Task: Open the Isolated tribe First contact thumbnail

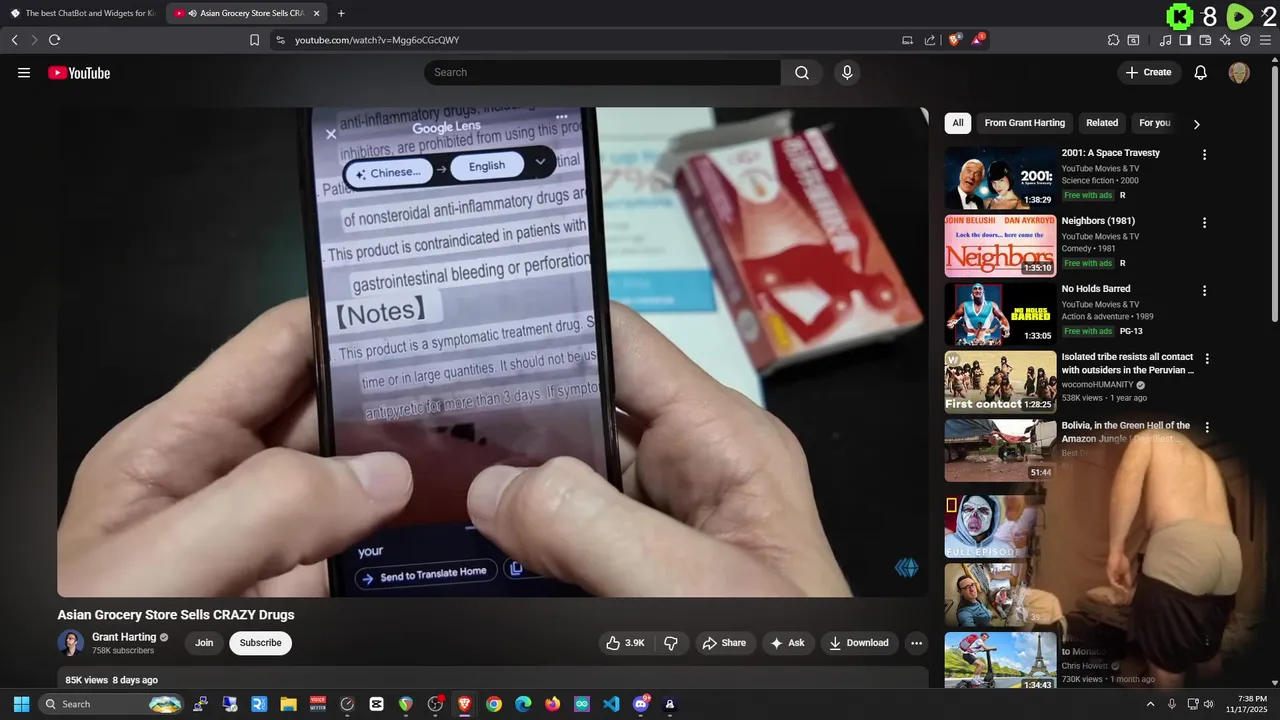Action: pos(1000,382)
